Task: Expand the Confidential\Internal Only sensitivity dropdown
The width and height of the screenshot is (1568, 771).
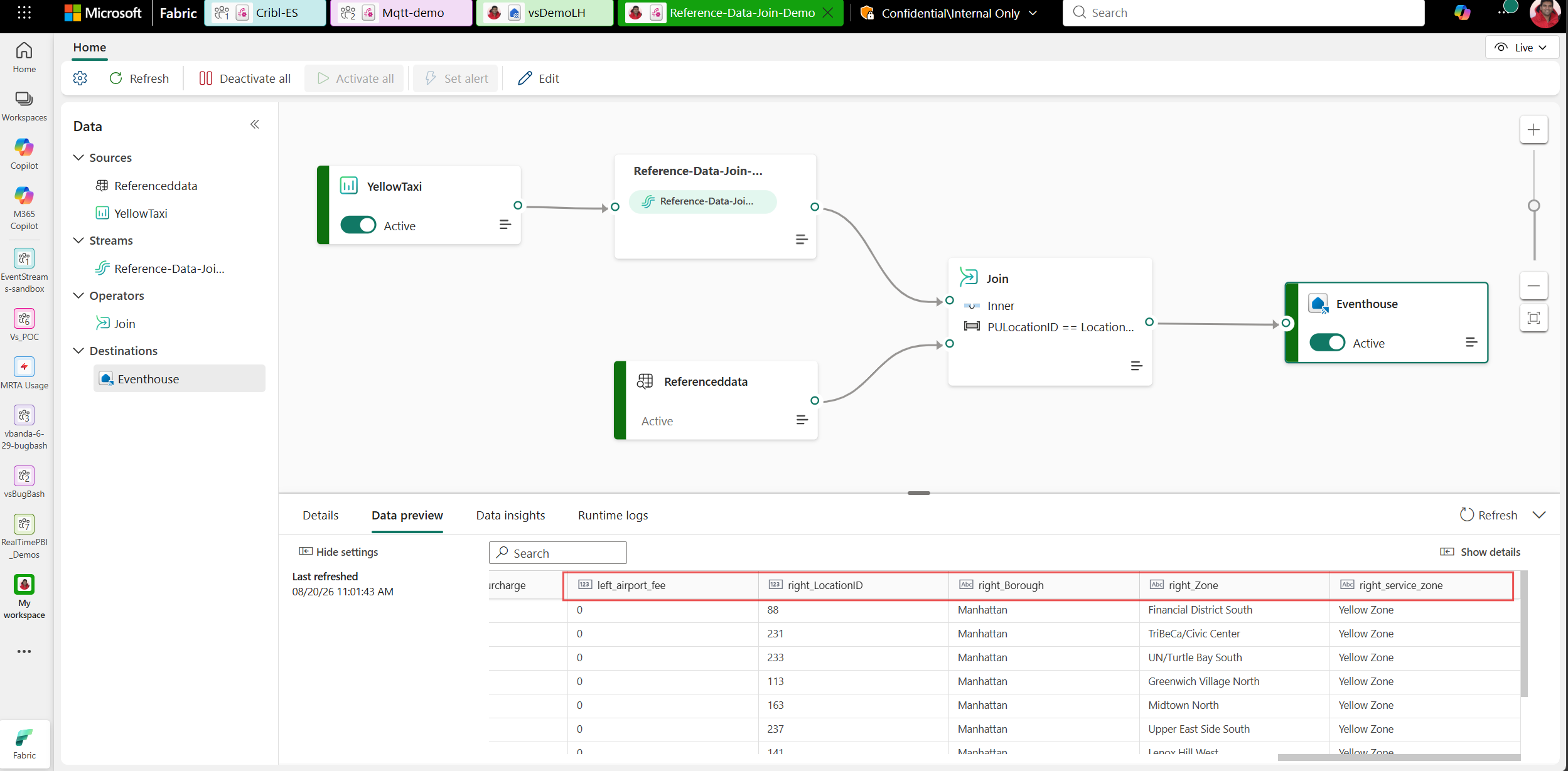Action: click(1033, 13)
